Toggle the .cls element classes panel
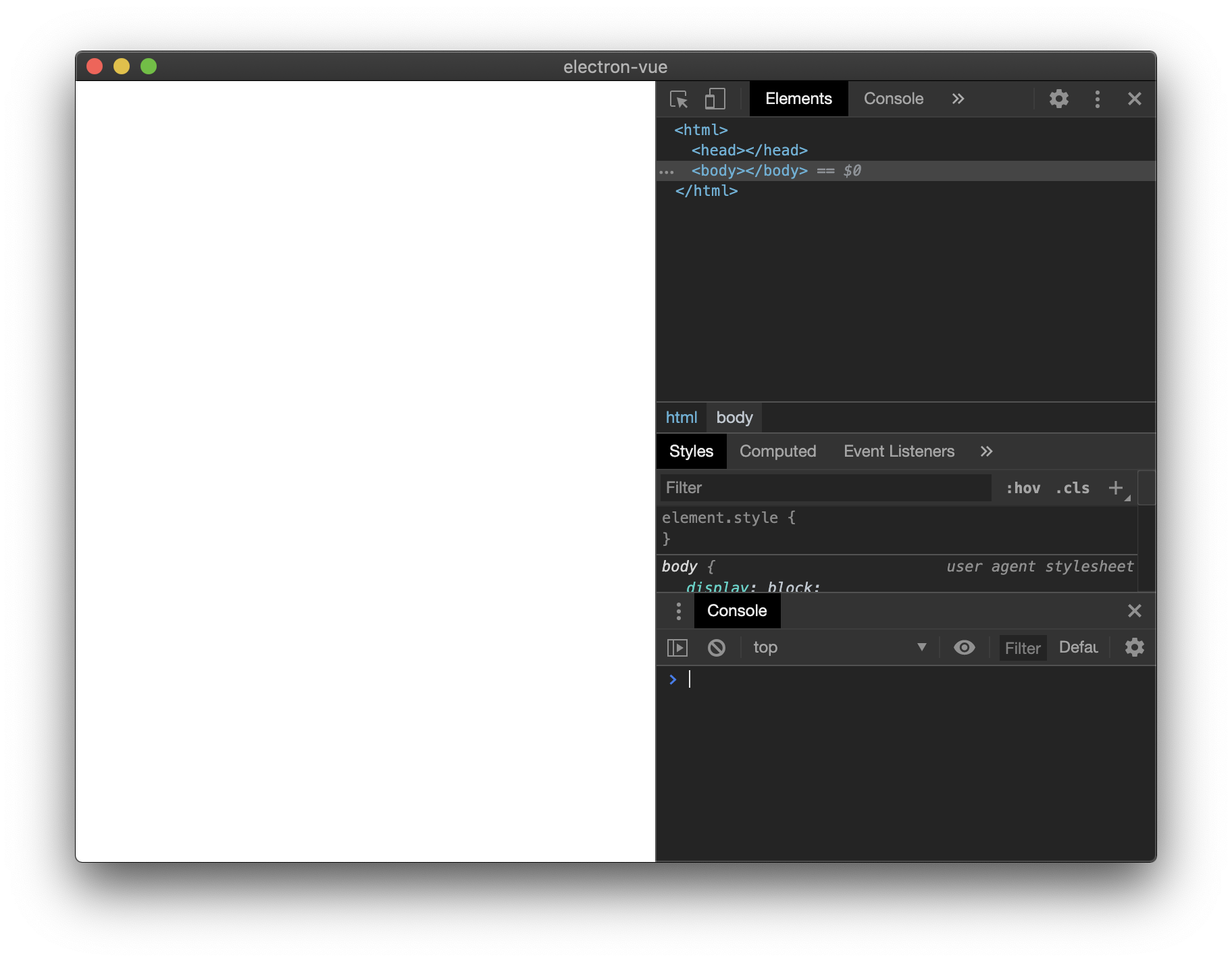 pyautogui.click(x=1072, y=488)
